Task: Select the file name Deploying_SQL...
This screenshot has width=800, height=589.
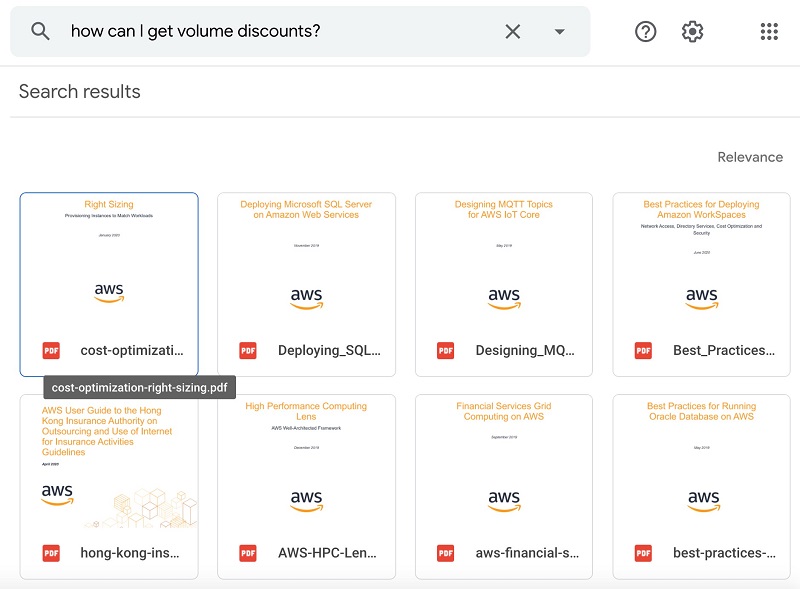Action: [x=329, y=351]
